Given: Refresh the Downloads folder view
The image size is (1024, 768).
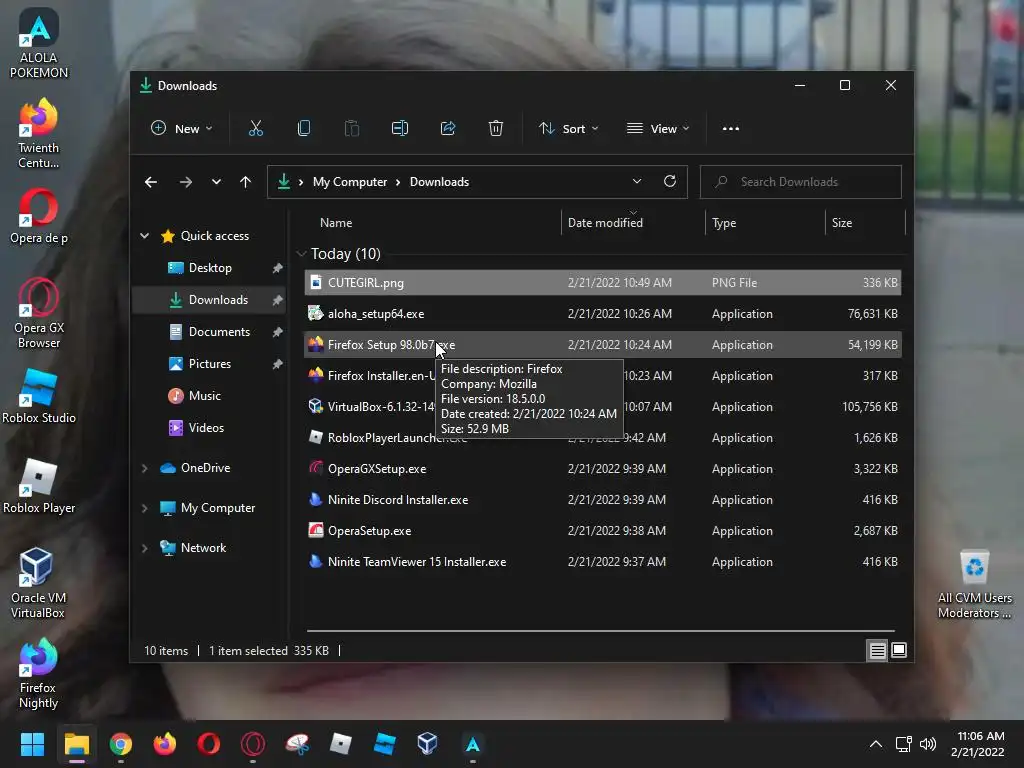Looking at the screenshot, I should pos(669,182).
